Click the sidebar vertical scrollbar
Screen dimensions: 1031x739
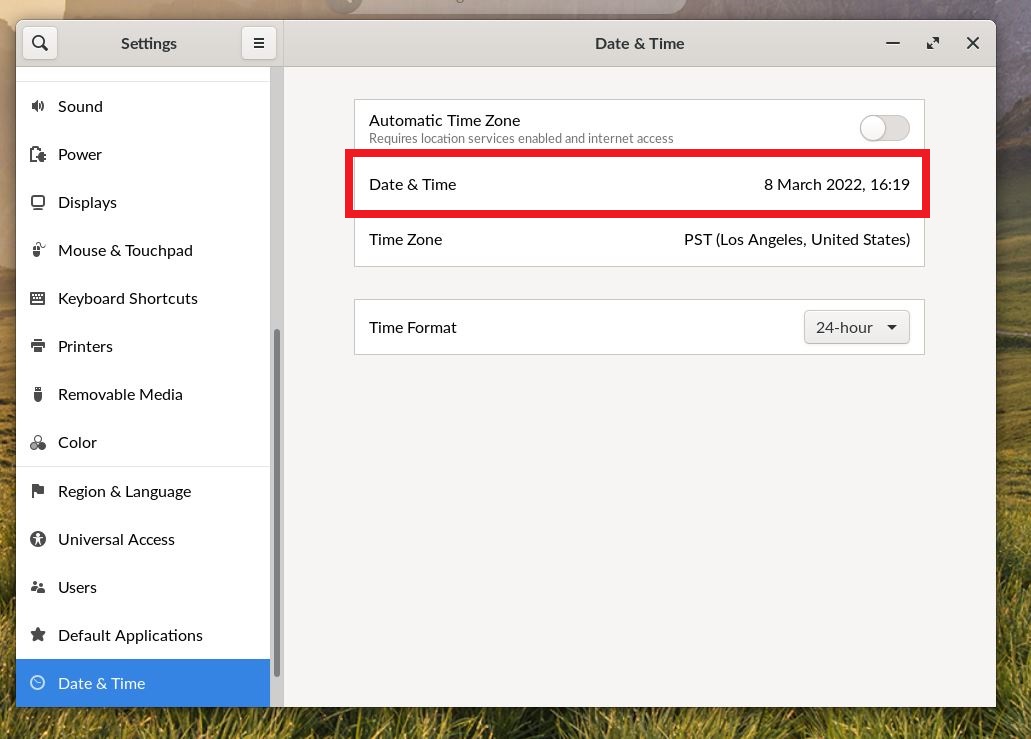(277, 503)
